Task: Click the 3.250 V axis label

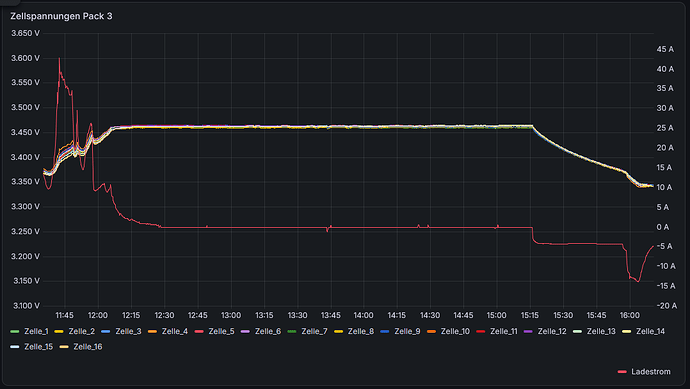Action: click(x=25, y=231)
